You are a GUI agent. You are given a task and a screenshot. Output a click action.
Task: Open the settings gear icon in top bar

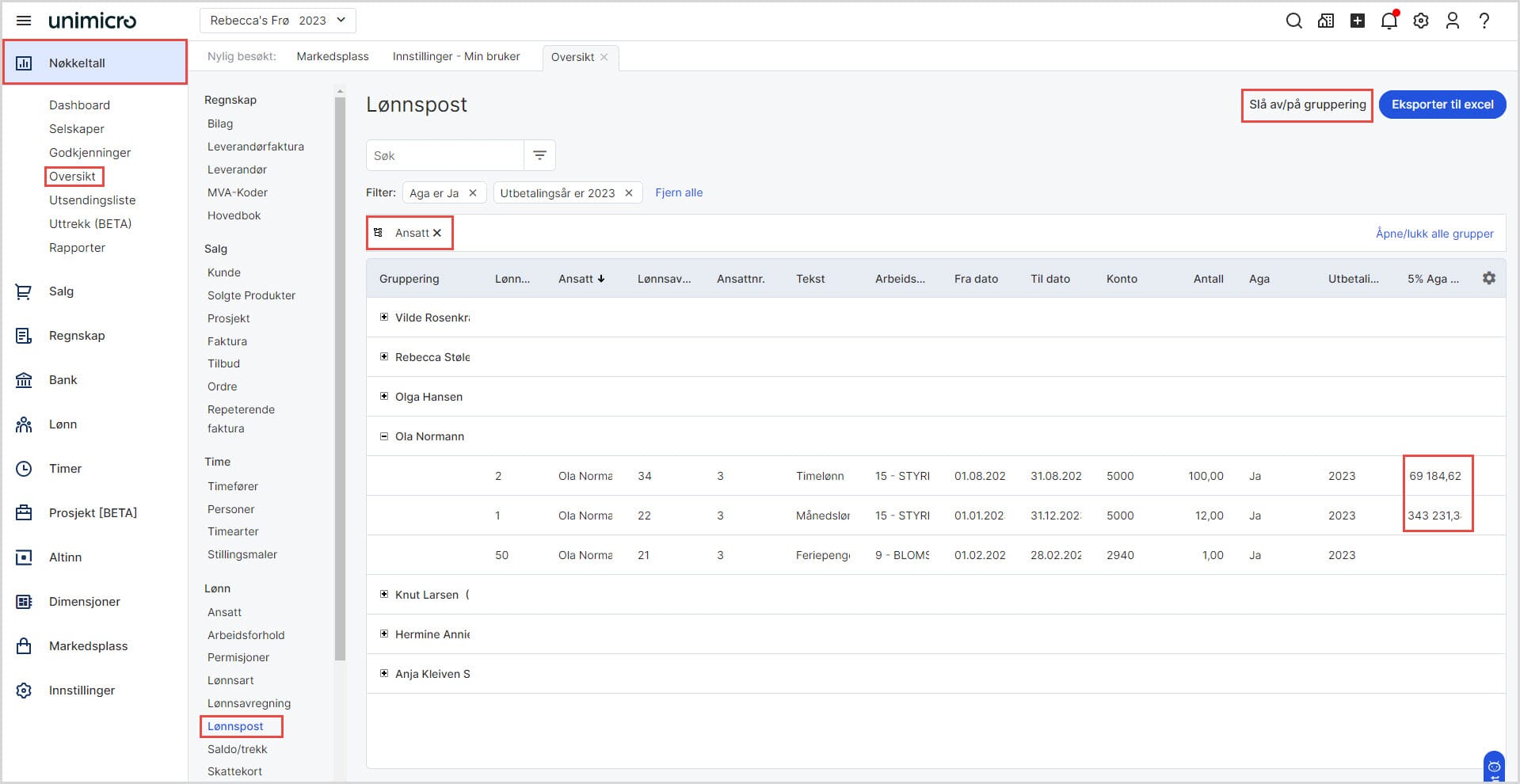tap(1421, 21)
